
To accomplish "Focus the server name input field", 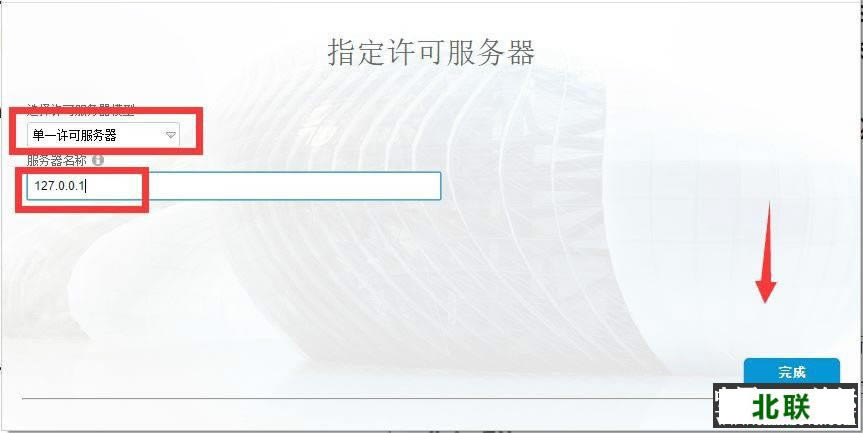I will pyautogui.click(x=233, y=186).
